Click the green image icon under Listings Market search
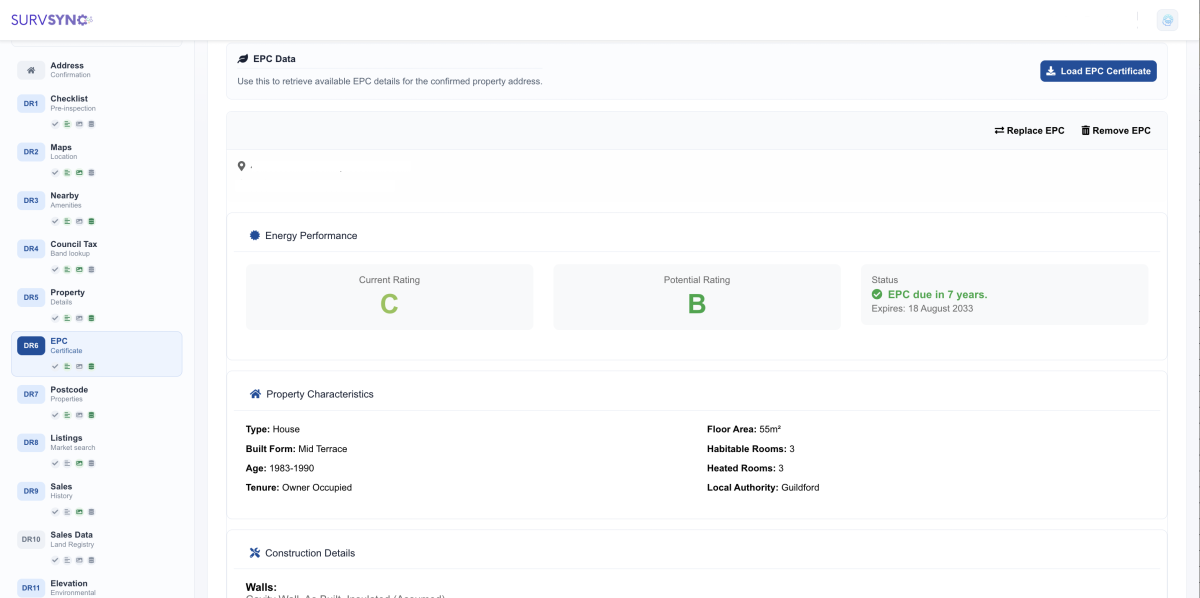The image size is (1200, 598). [79, 464]
